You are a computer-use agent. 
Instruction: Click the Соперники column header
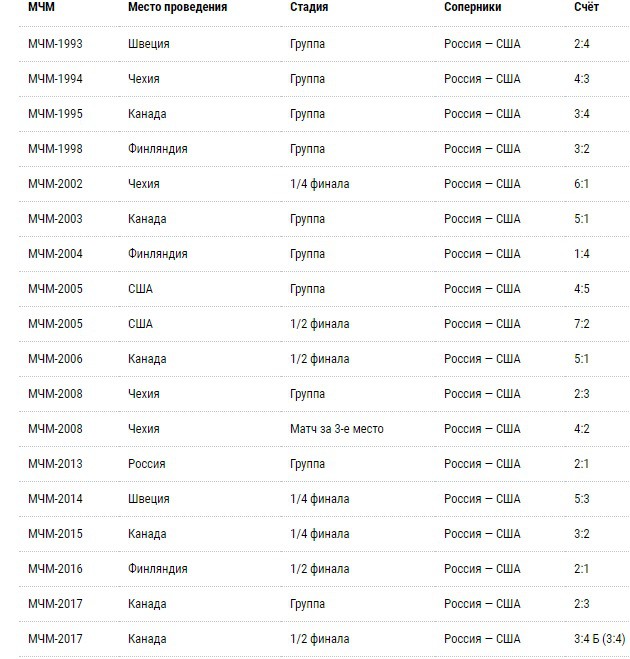point(472,8)
